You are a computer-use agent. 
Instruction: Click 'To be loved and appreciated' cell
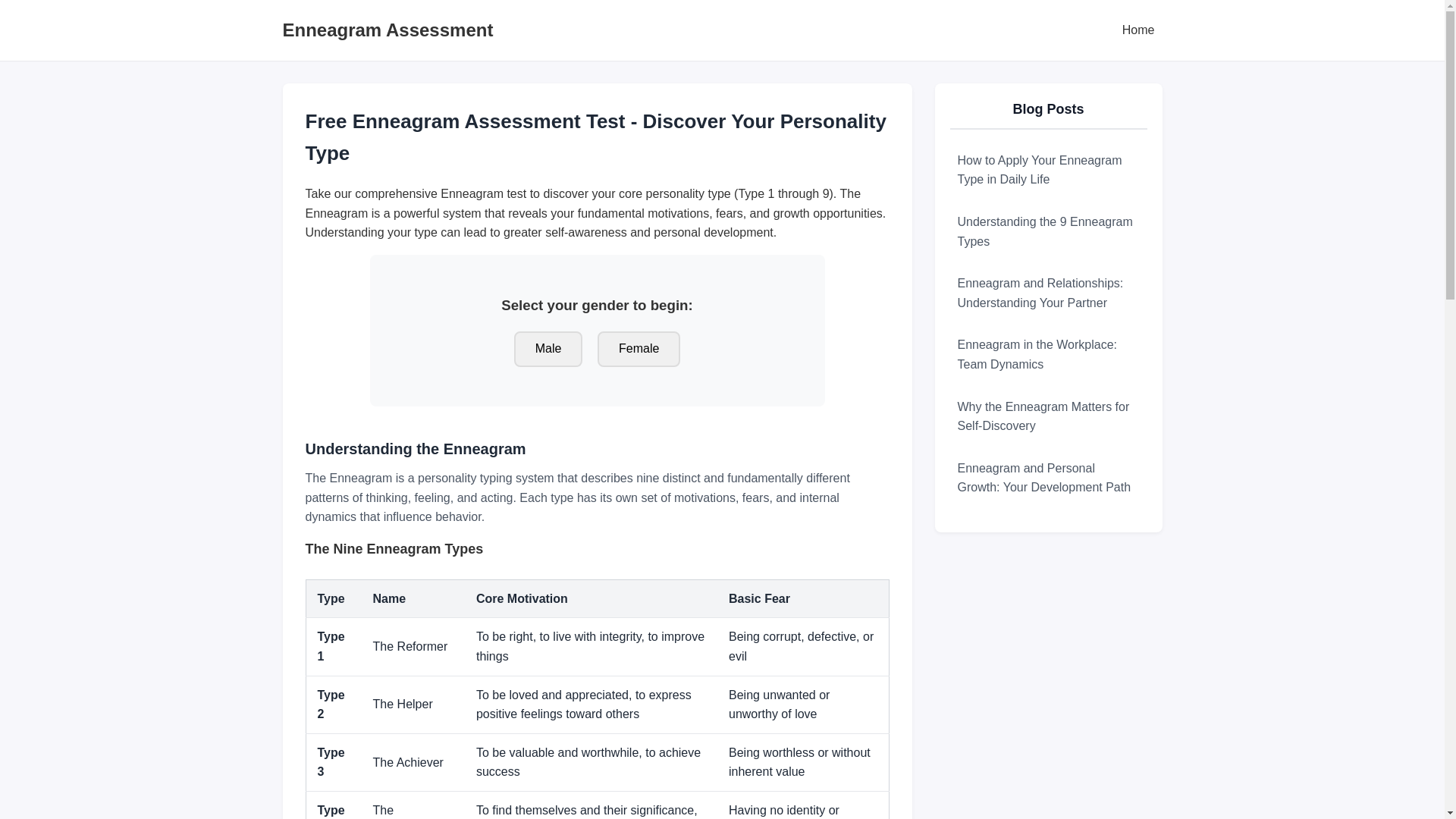591,704
